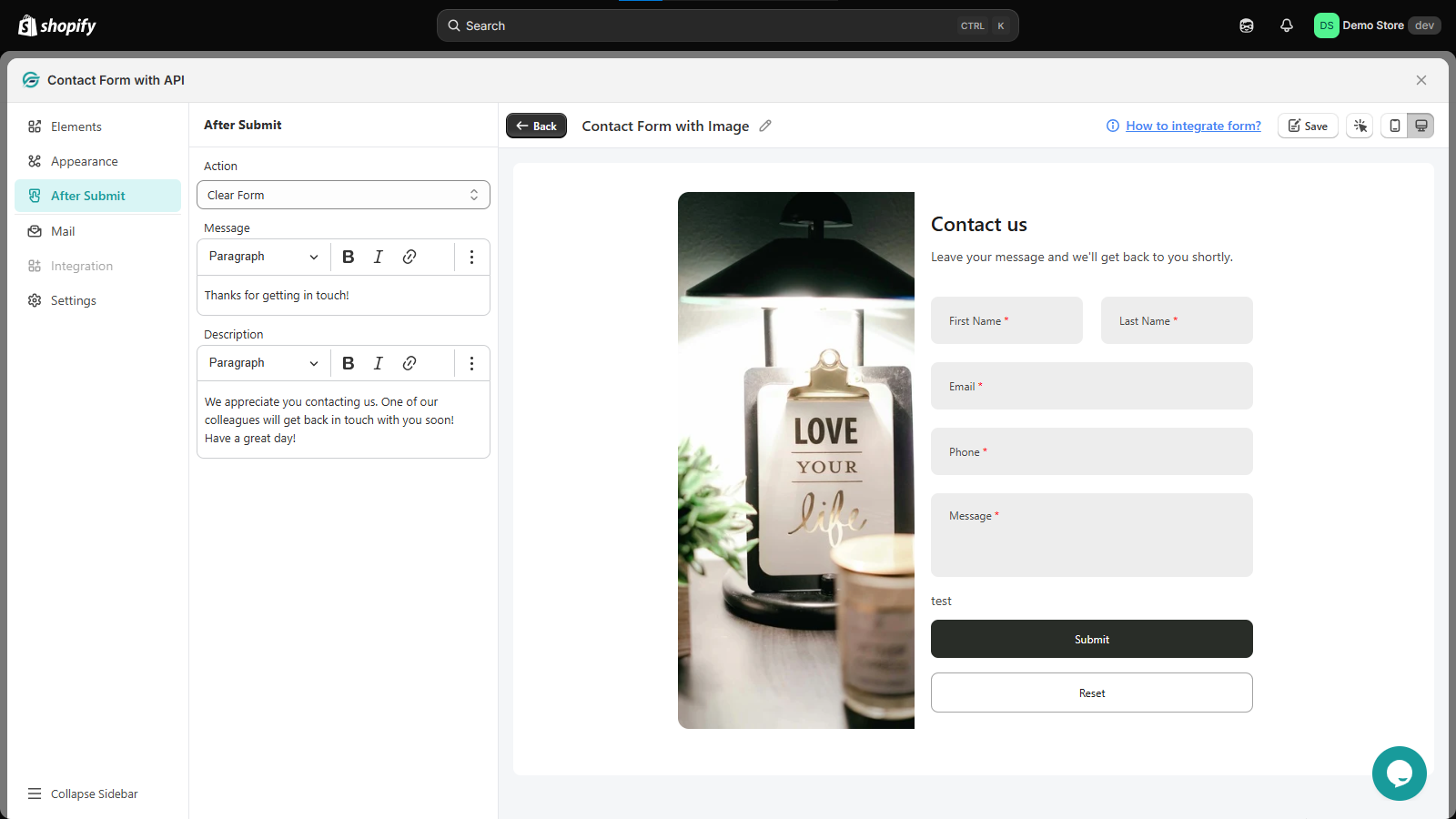Click the Email field in preview
Viewport: 1456px width, 819px height.
tap(1092, 386)
